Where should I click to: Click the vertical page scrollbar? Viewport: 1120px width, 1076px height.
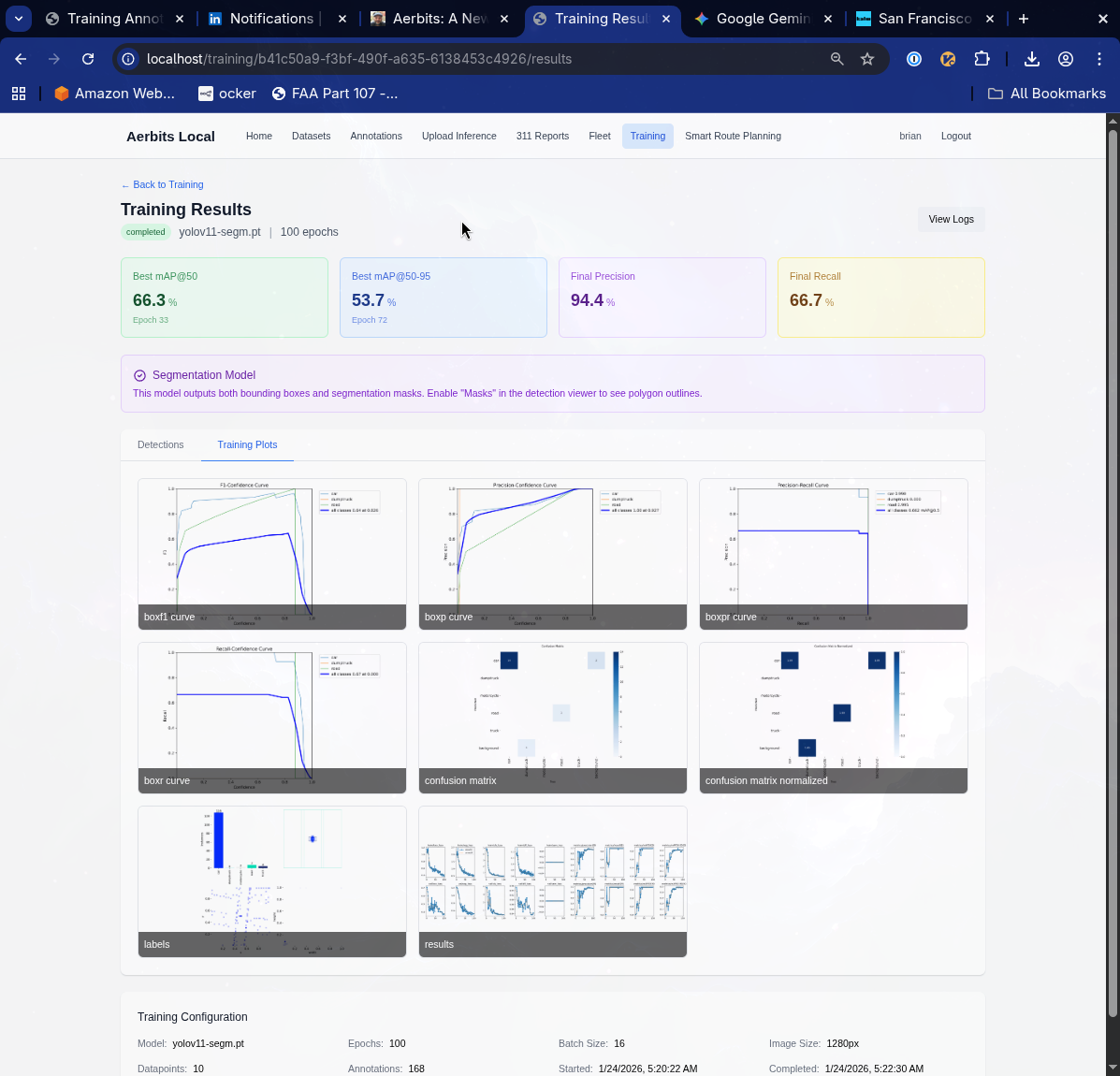pyautogui.click(x=1113, y=561)
